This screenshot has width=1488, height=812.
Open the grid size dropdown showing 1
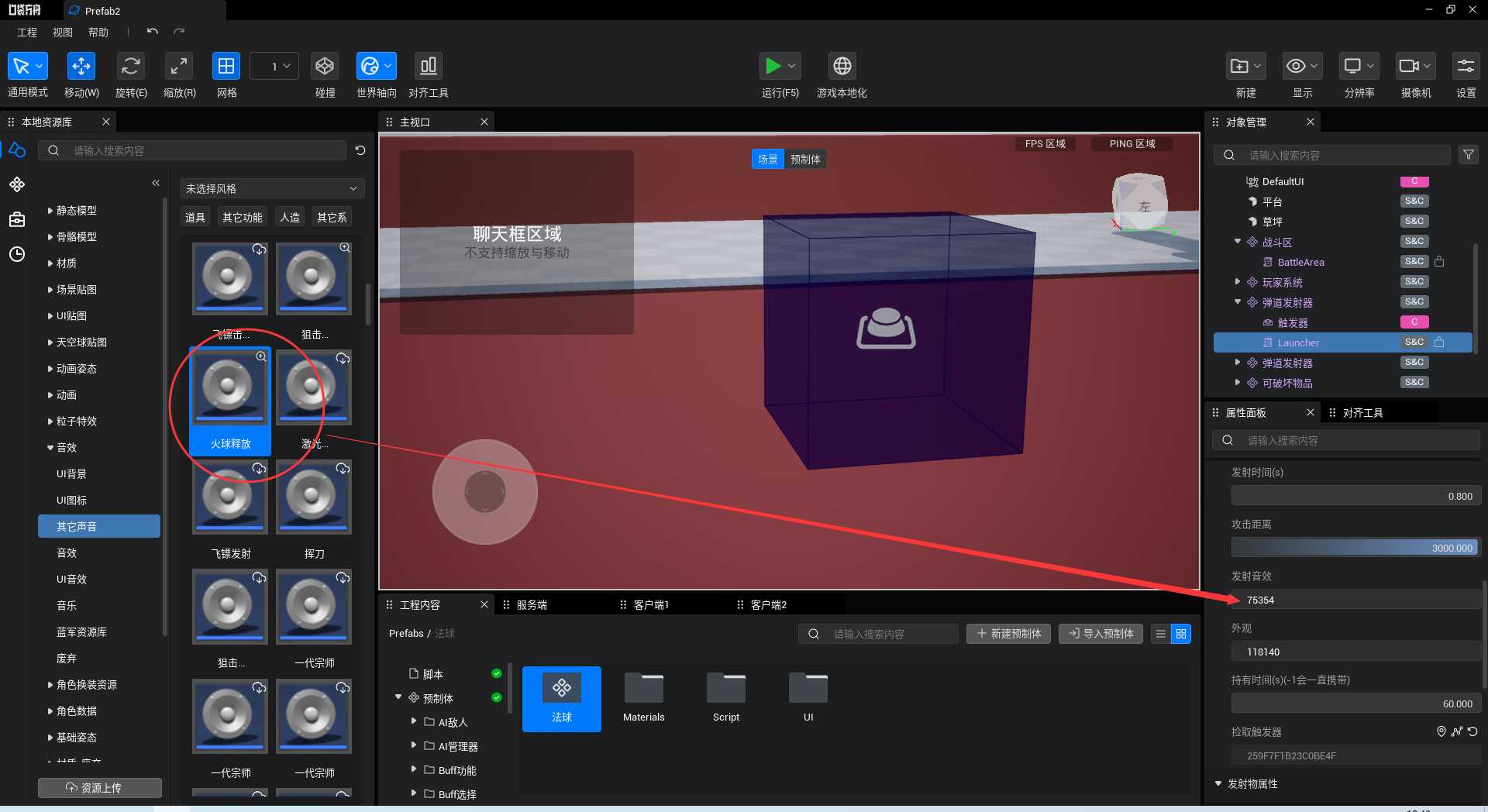click(x=274, y=67)
